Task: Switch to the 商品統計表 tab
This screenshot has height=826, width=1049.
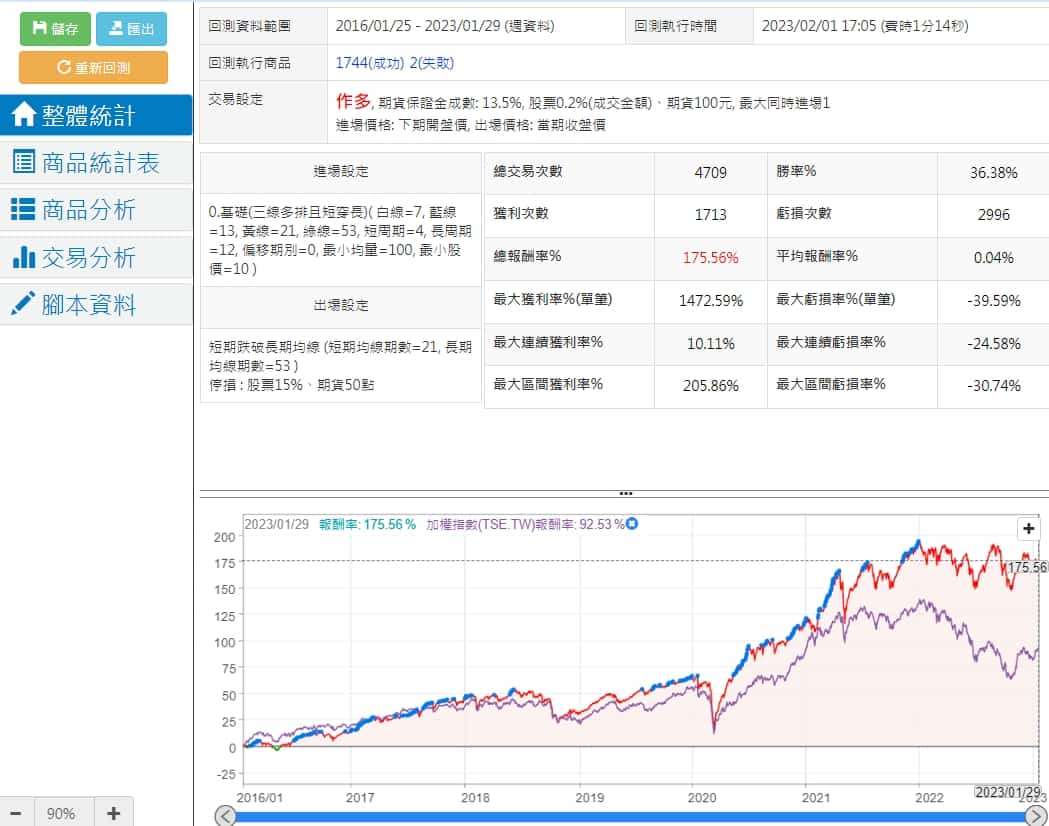Action: 96,162
